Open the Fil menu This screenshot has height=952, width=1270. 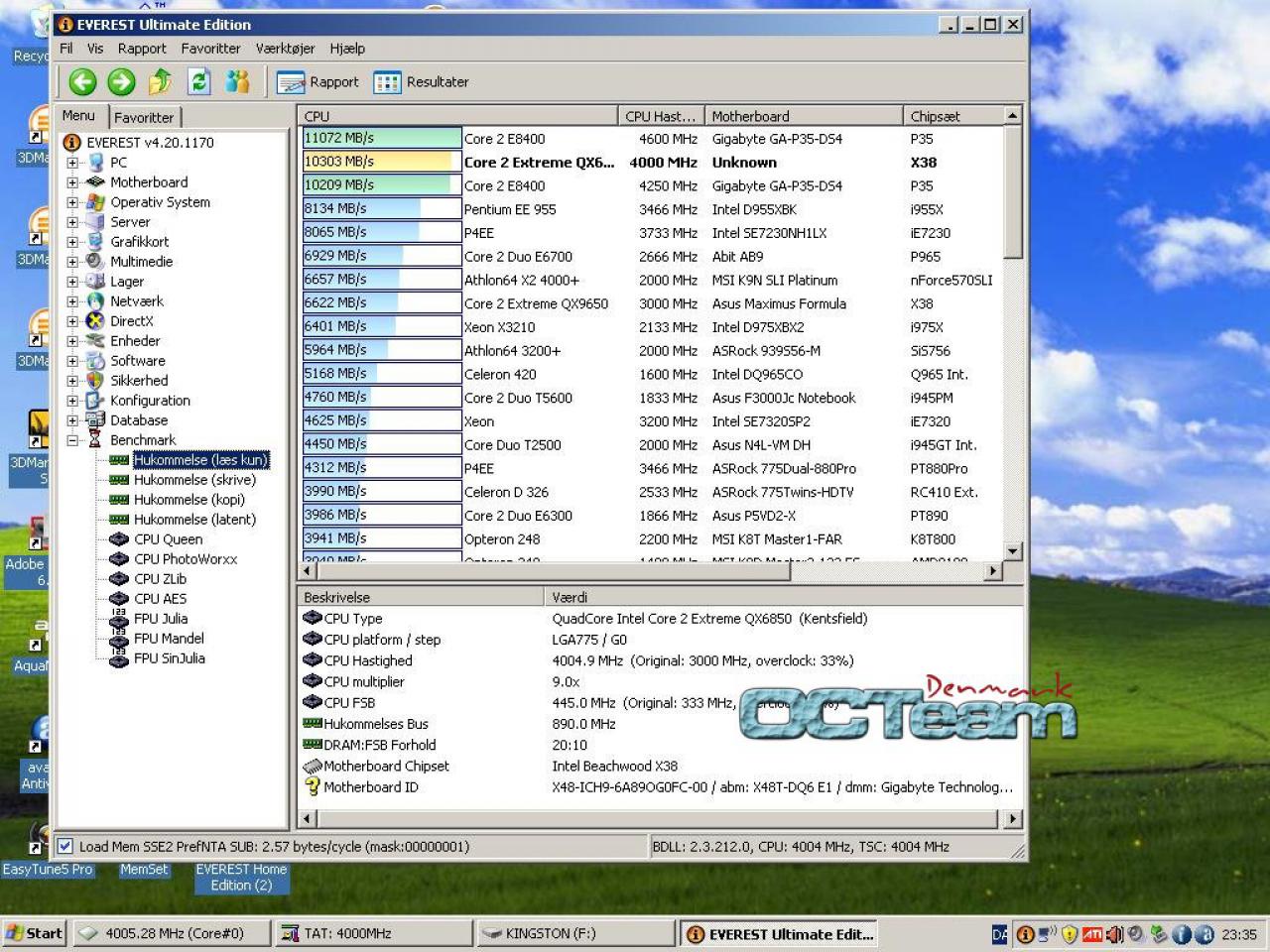point(66,49)
